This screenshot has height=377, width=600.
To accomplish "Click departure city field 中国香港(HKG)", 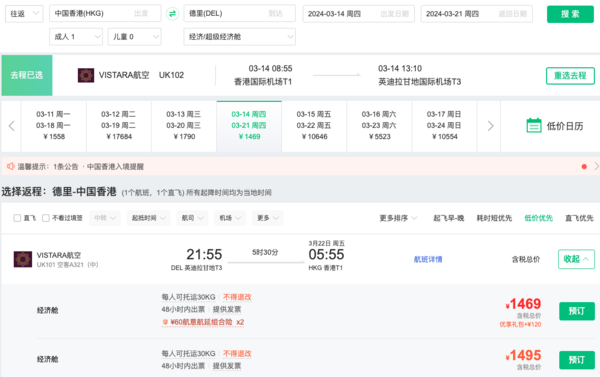I will pos(105,13).
